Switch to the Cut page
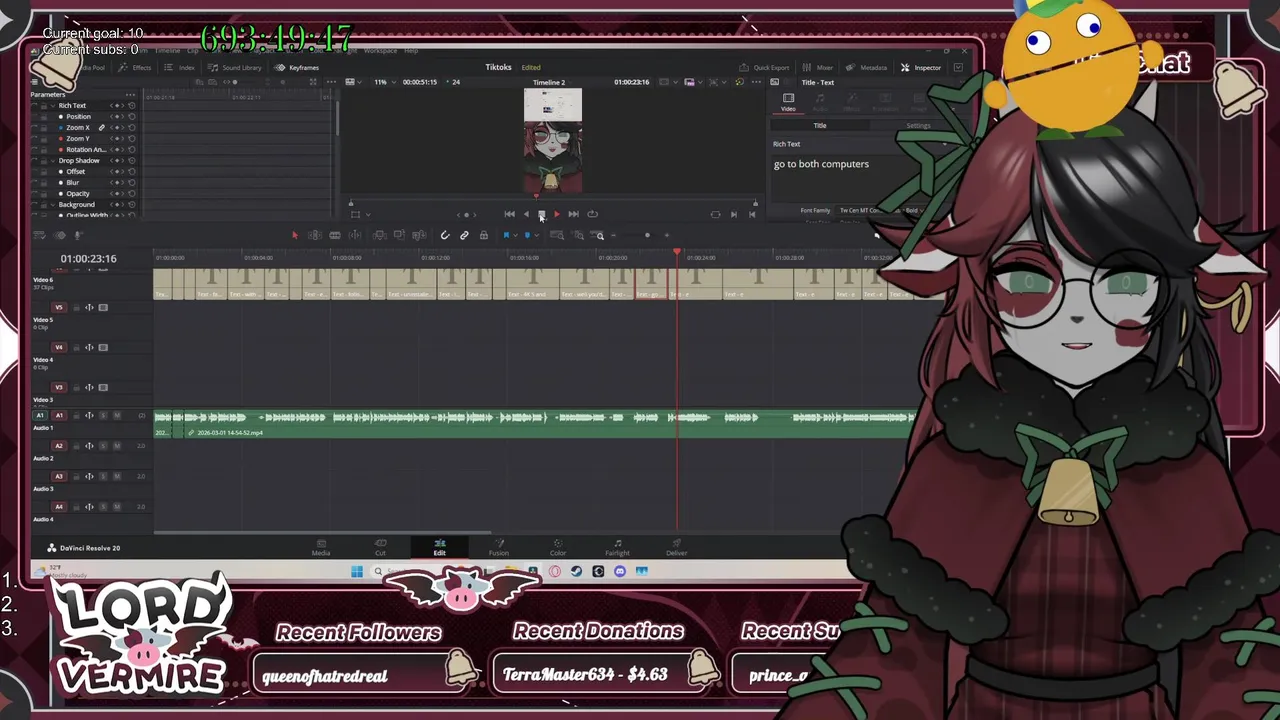 click(x=380, y=547)
